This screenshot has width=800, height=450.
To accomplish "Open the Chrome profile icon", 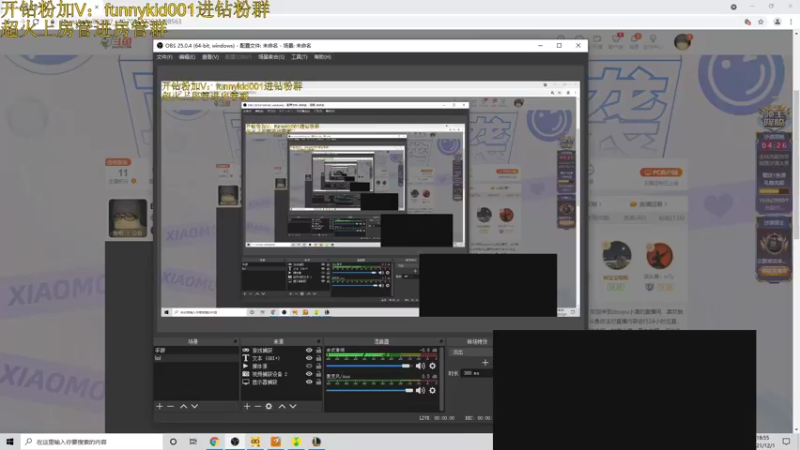I will tap(777, 22).
